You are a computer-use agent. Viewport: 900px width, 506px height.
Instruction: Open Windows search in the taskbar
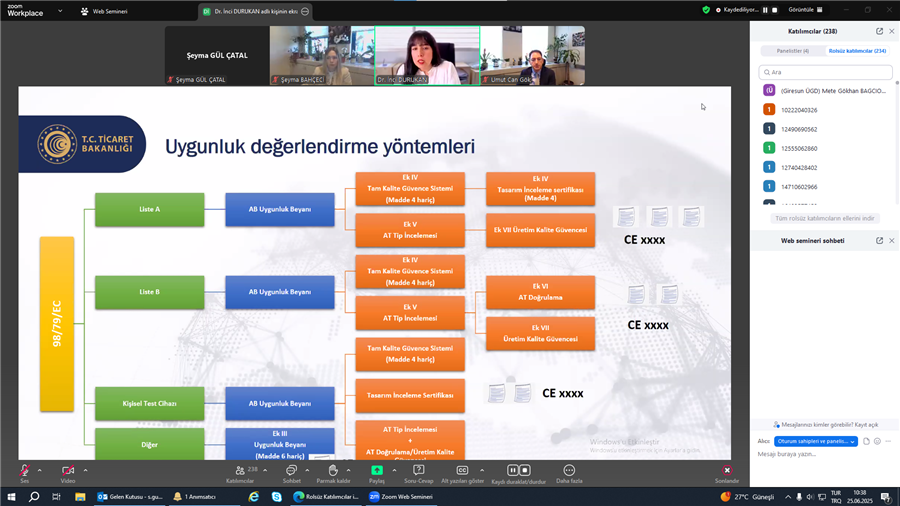pos(34,497)
